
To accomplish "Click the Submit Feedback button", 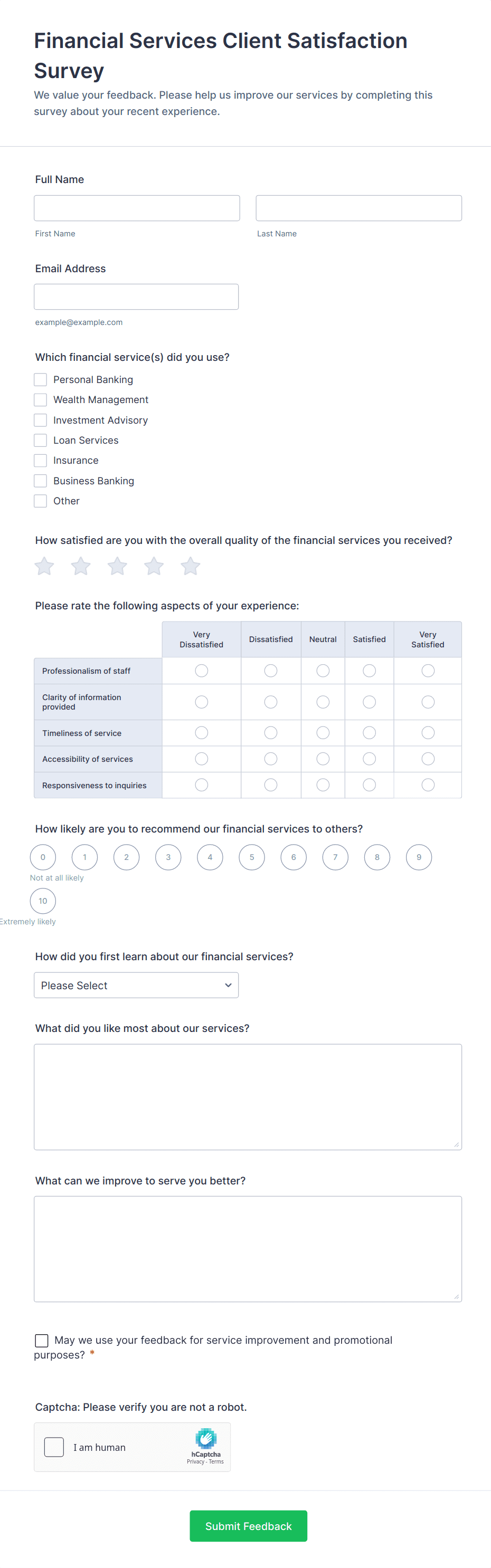I will click(248, 1526).
